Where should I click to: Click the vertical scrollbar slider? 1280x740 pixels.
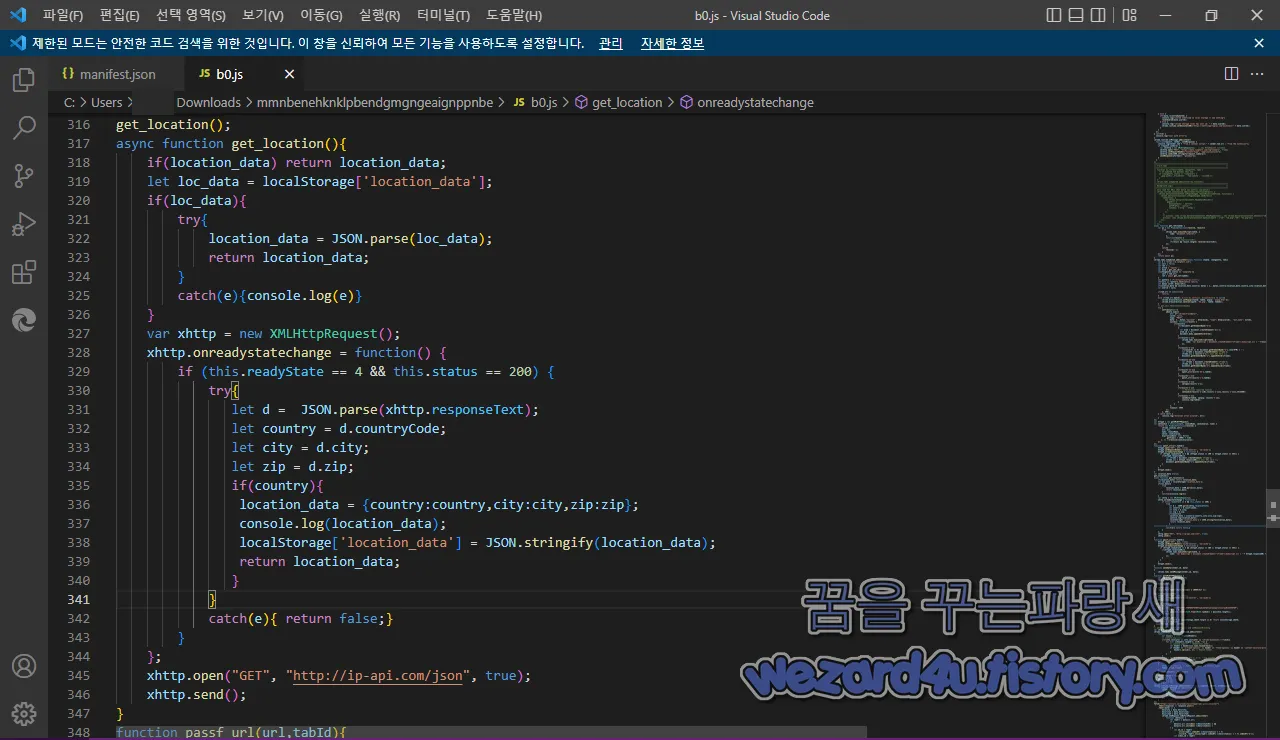(1272, 507)
